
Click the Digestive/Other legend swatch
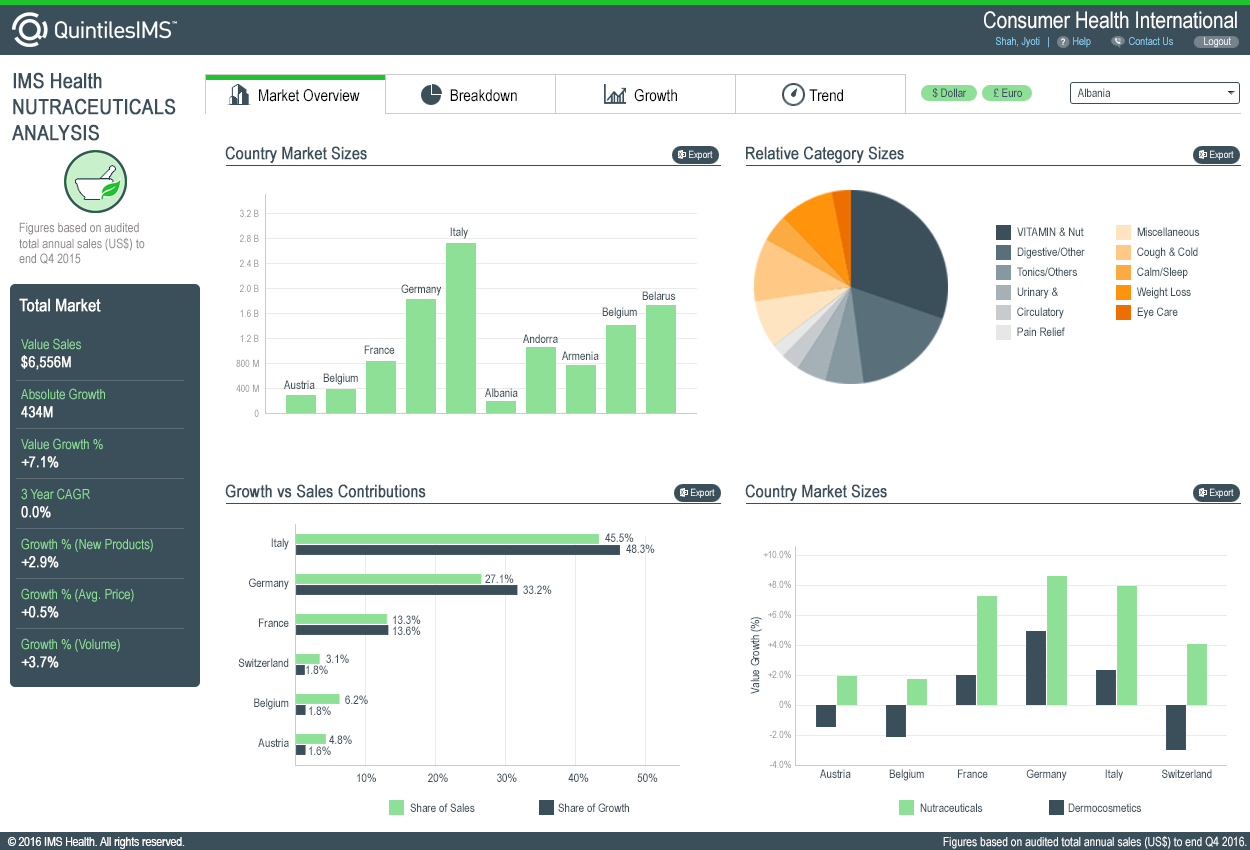[x=1003, y=252]
